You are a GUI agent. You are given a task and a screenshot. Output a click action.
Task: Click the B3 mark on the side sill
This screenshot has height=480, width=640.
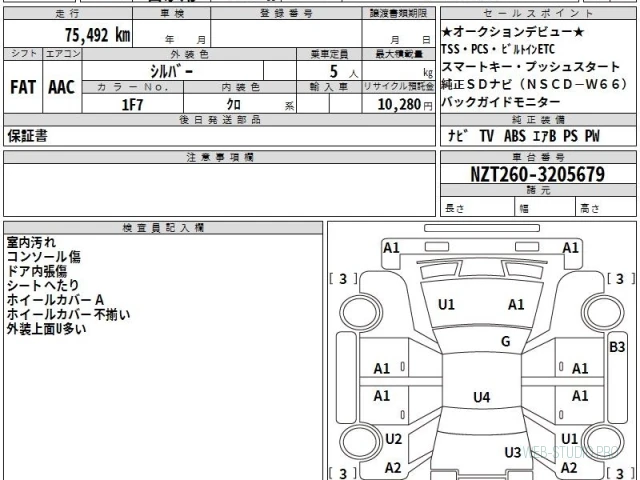[617, 347]
